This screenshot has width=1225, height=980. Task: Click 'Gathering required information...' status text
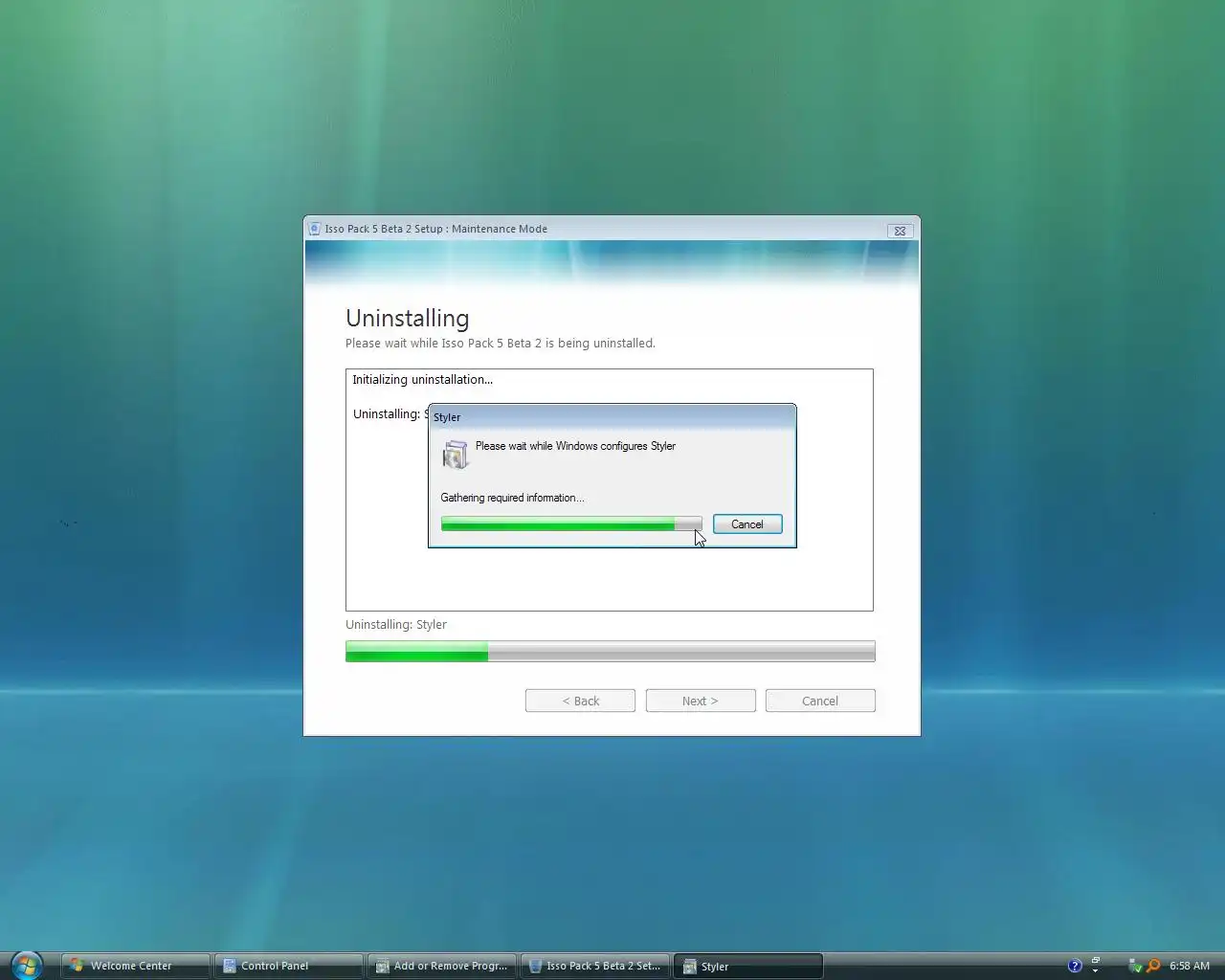[x=512, y=498]
